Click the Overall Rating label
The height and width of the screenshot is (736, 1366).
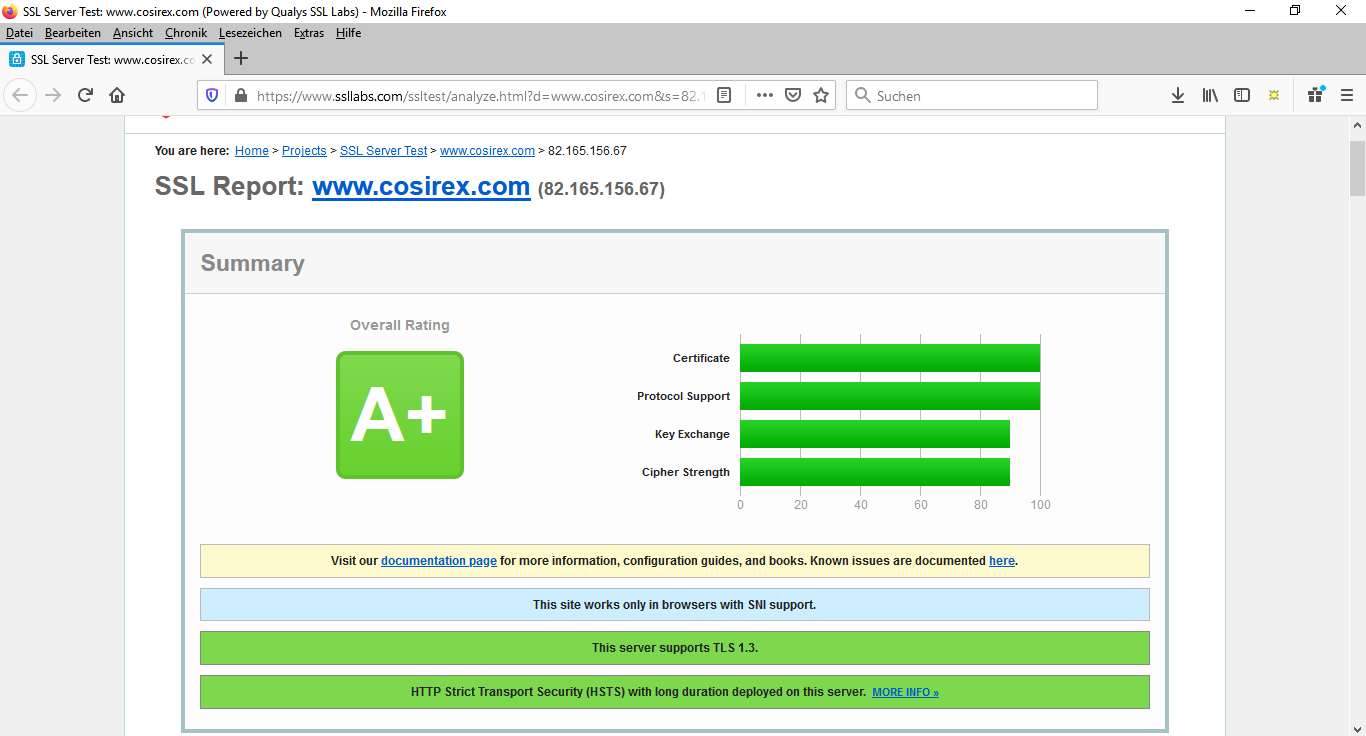[x=400, y=325]
